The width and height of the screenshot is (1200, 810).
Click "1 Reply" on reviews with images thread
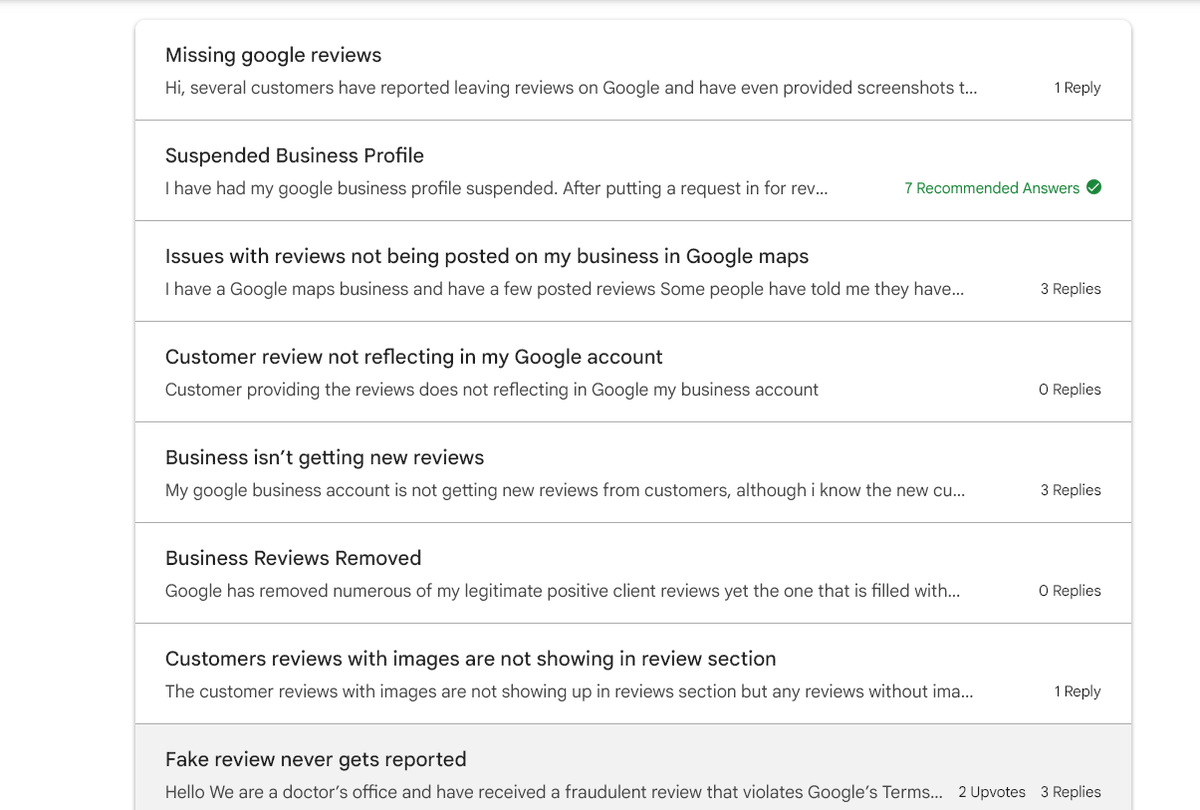click(x=1077, y=692)
